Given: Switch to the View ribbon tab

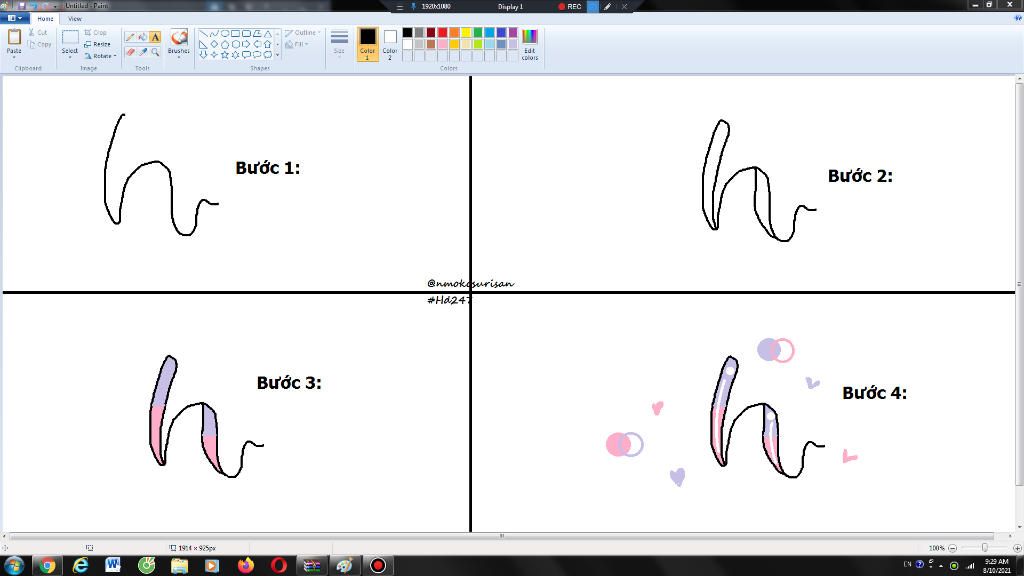Looking at the screenshot, I should (75, 19).
